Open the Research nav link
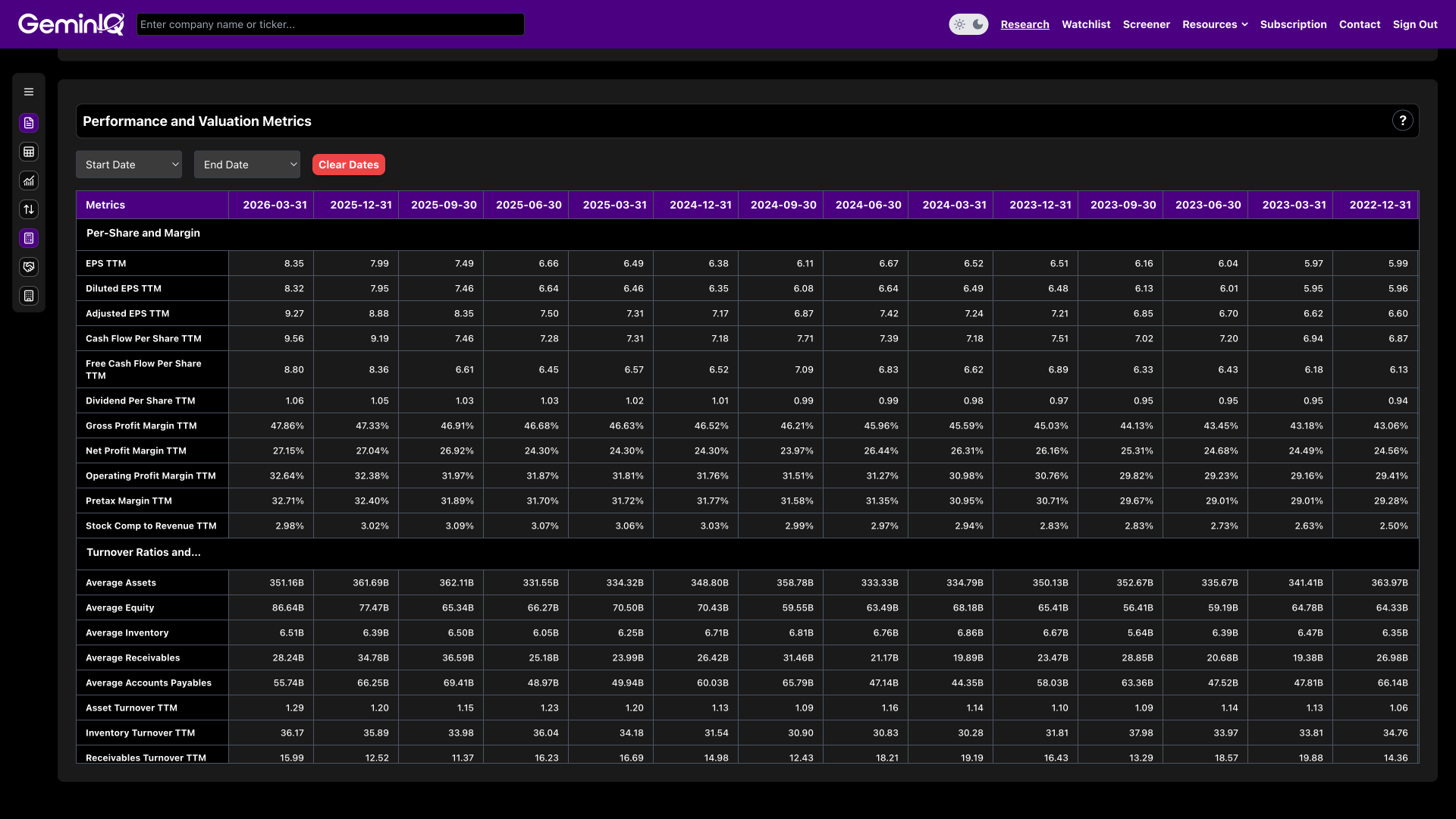Screen dimensions: 1456x819 [x=1025, y=24]
